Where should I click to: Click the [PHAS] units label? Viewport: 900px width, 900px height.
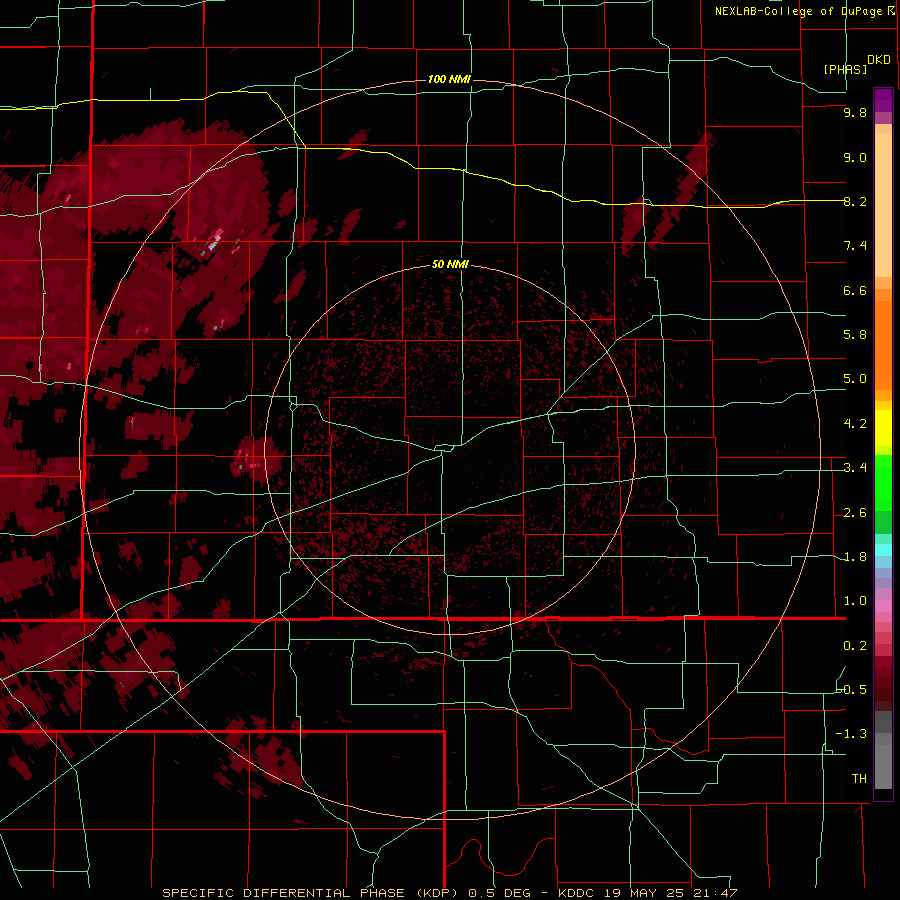tap(845, 69)
